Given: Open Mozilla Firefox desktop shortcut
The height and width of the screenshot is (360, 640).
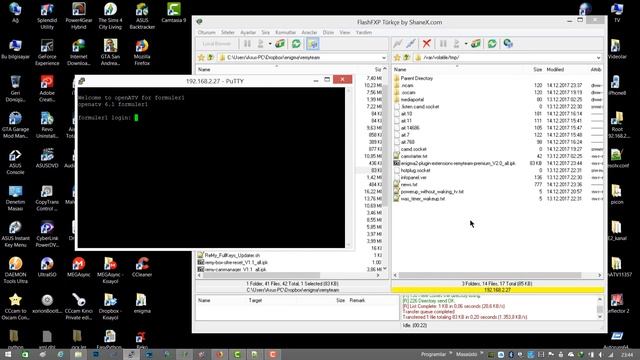Looking at the screenshot, I should [x=142, y=52].
